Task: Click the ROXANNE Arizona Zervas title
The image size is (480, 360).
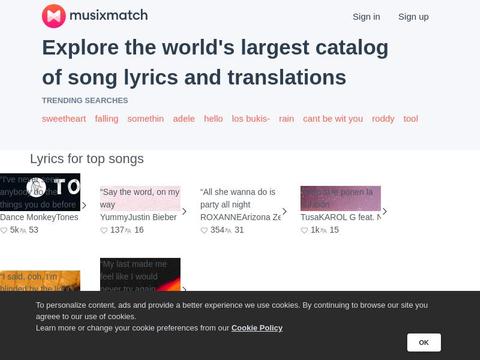Action: [x=241, y=217]
